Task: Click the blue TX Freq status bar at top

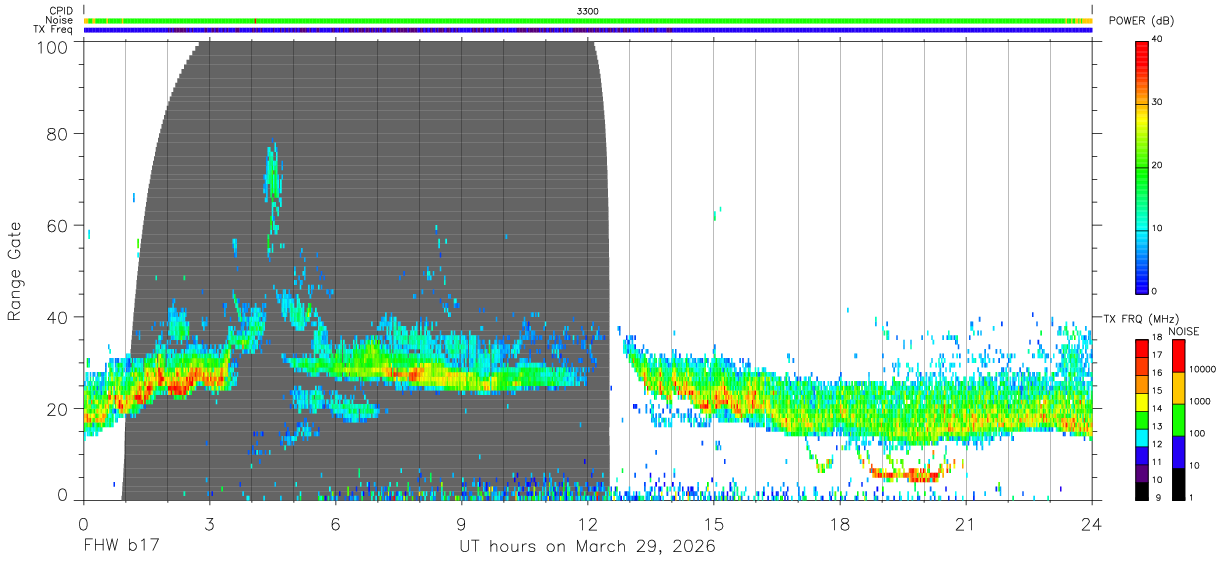Action: click(x=588, y=30)
